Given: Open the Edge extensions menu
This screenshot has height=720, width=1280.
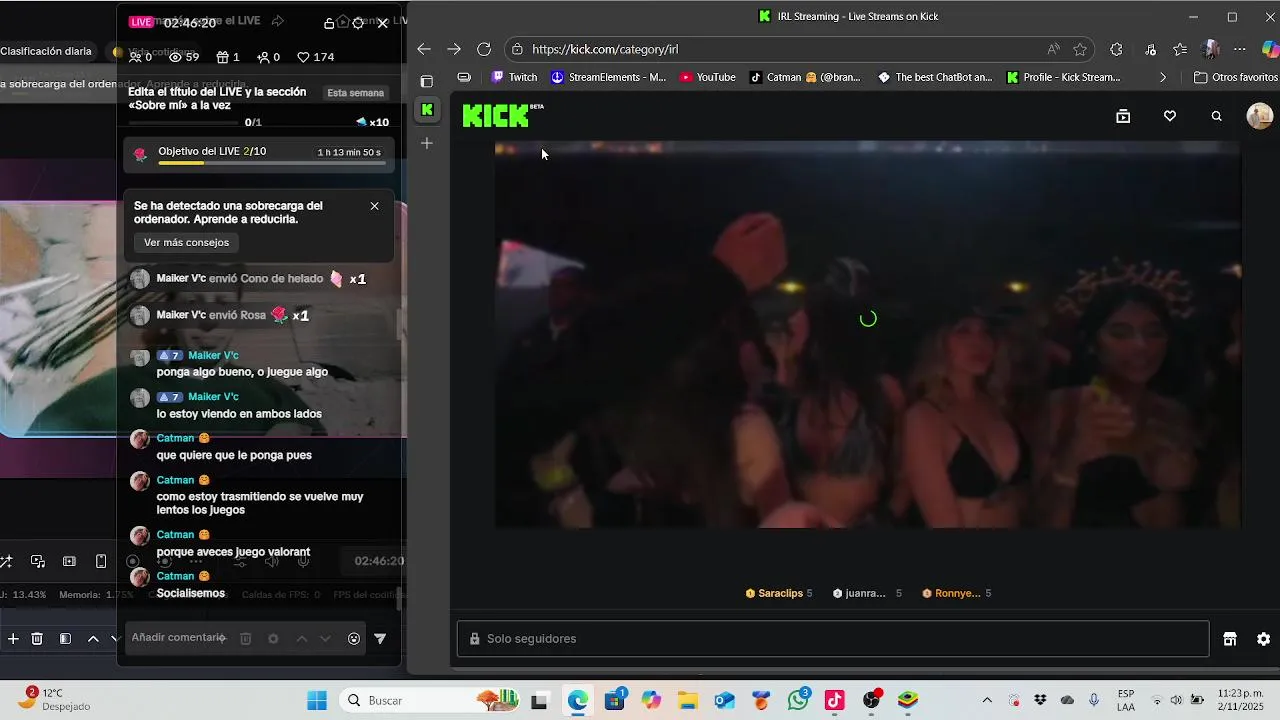Looking at the screenshot, I should click(x=1117, y=49).
